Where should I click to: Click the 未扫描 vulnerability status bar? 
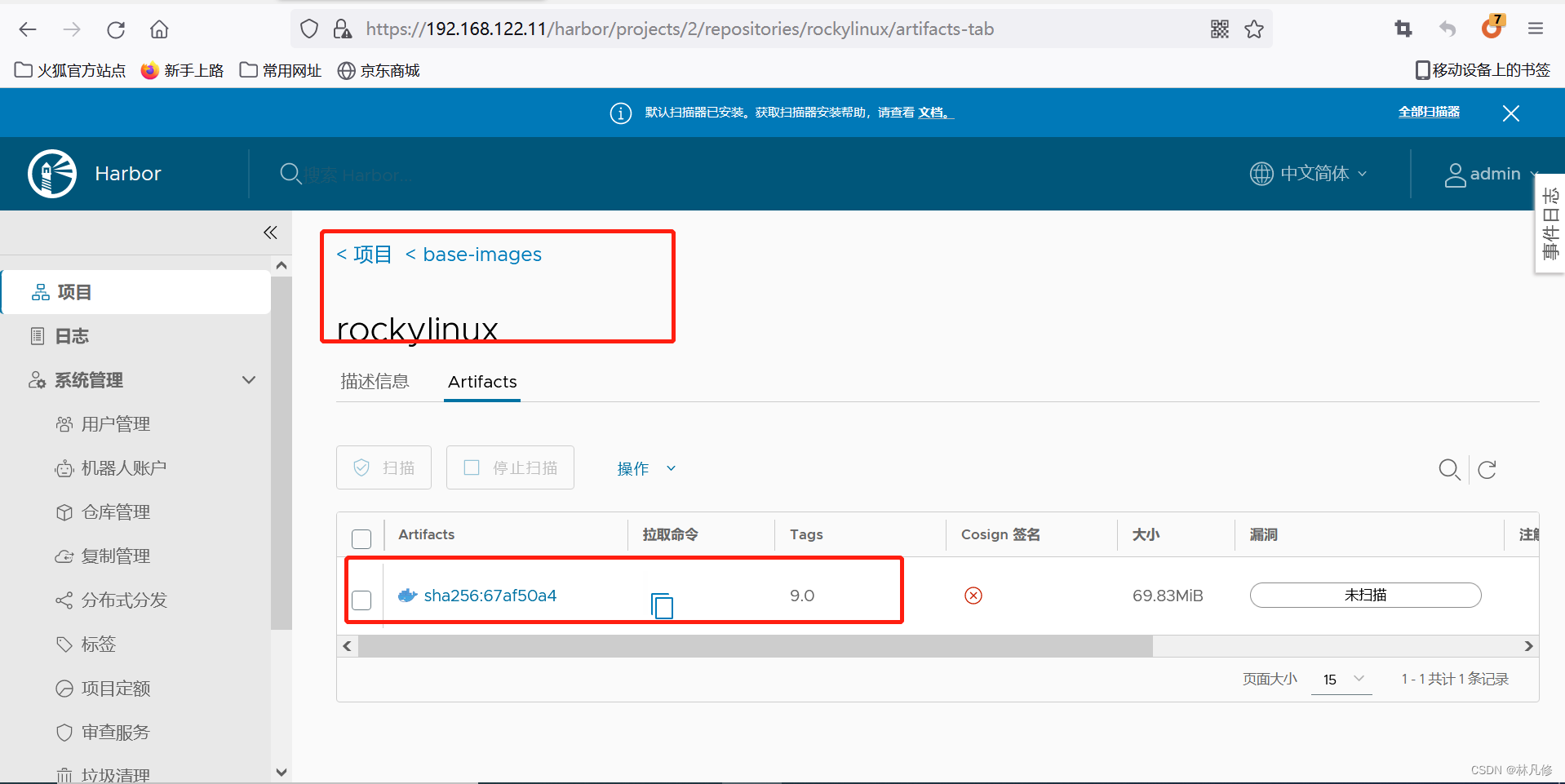coord(1365,596)
